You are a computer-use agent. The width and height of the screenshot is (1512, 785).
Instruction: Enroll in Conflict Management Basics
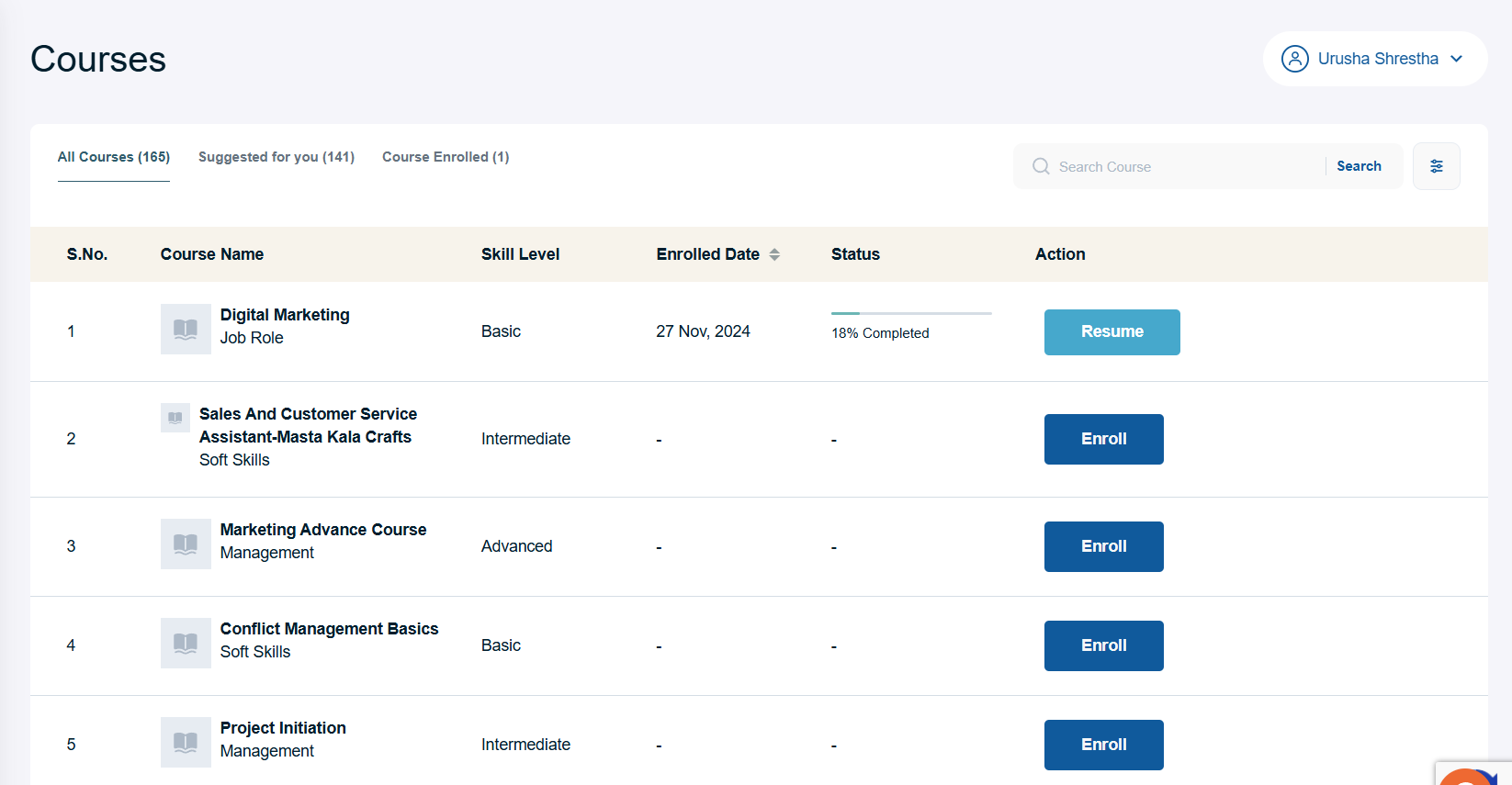pyautogui.click(x=1103, y=646)
